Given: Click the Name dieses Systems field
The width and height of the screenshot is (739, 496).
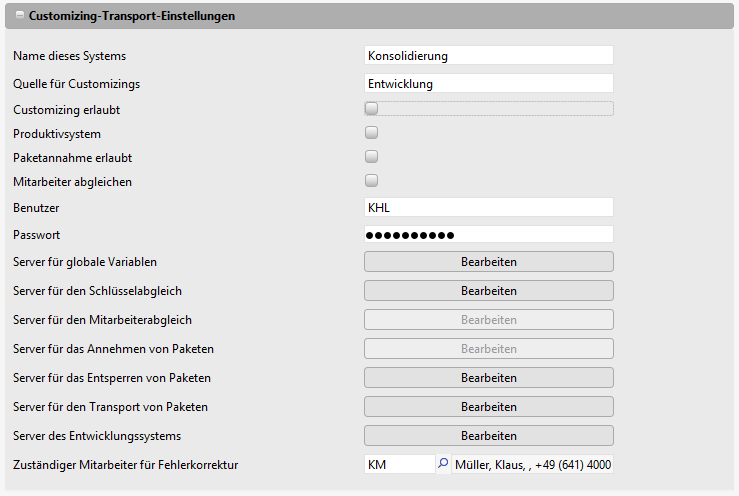Looking at the screenshot, I should click(488, 56).
